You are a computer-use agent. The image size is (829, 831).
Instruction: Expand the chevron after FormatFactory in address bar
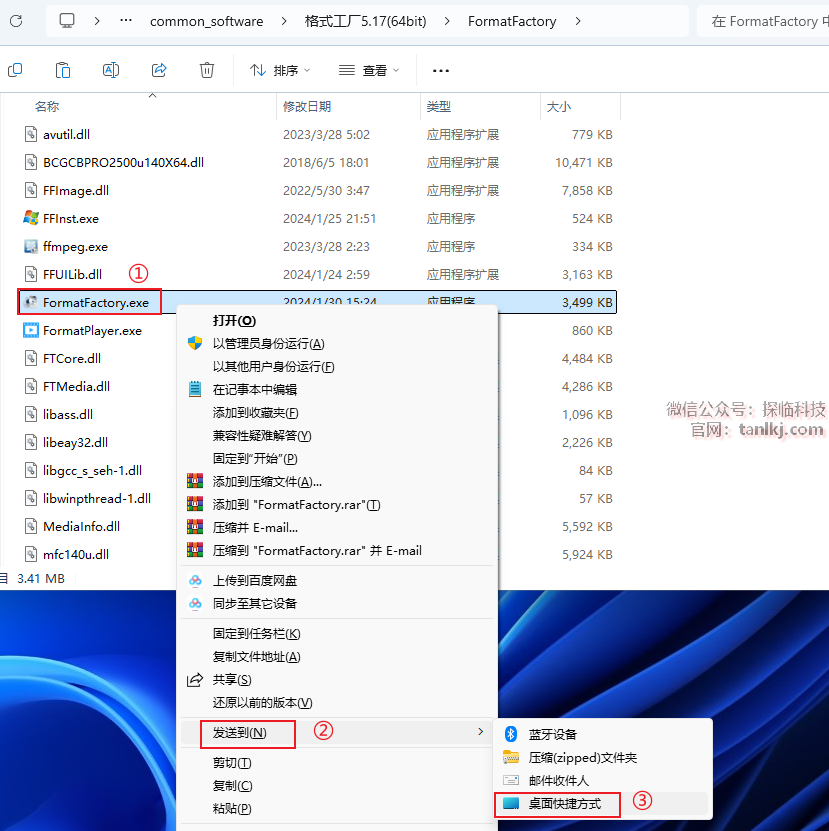[x=579, y=21]
